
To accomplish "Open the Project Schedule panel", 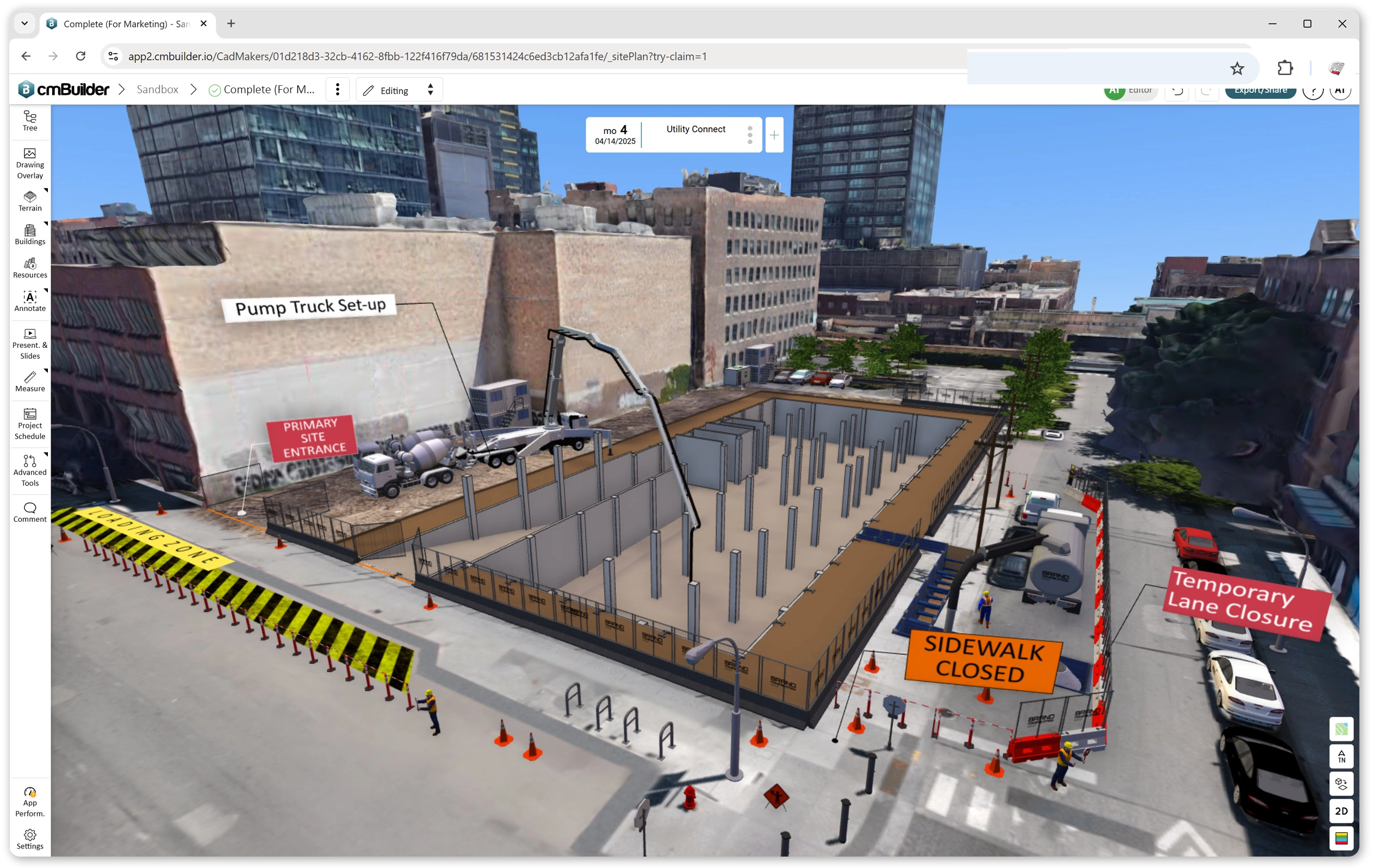I will [x=30, y=423].
